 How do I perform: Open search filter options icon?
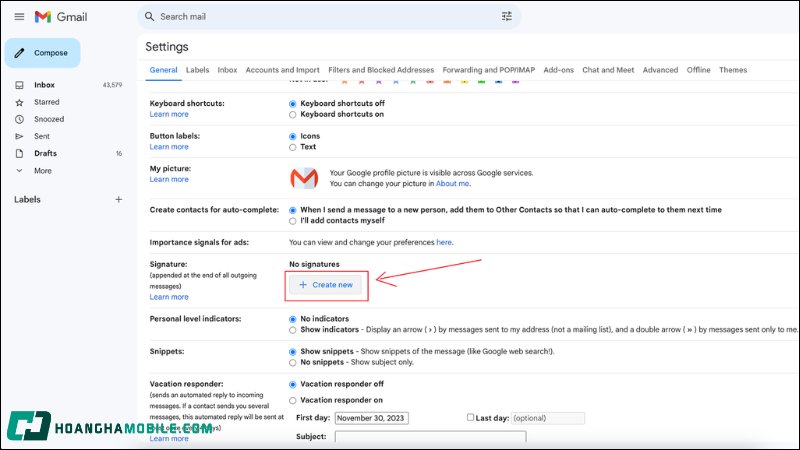(506, 17)
